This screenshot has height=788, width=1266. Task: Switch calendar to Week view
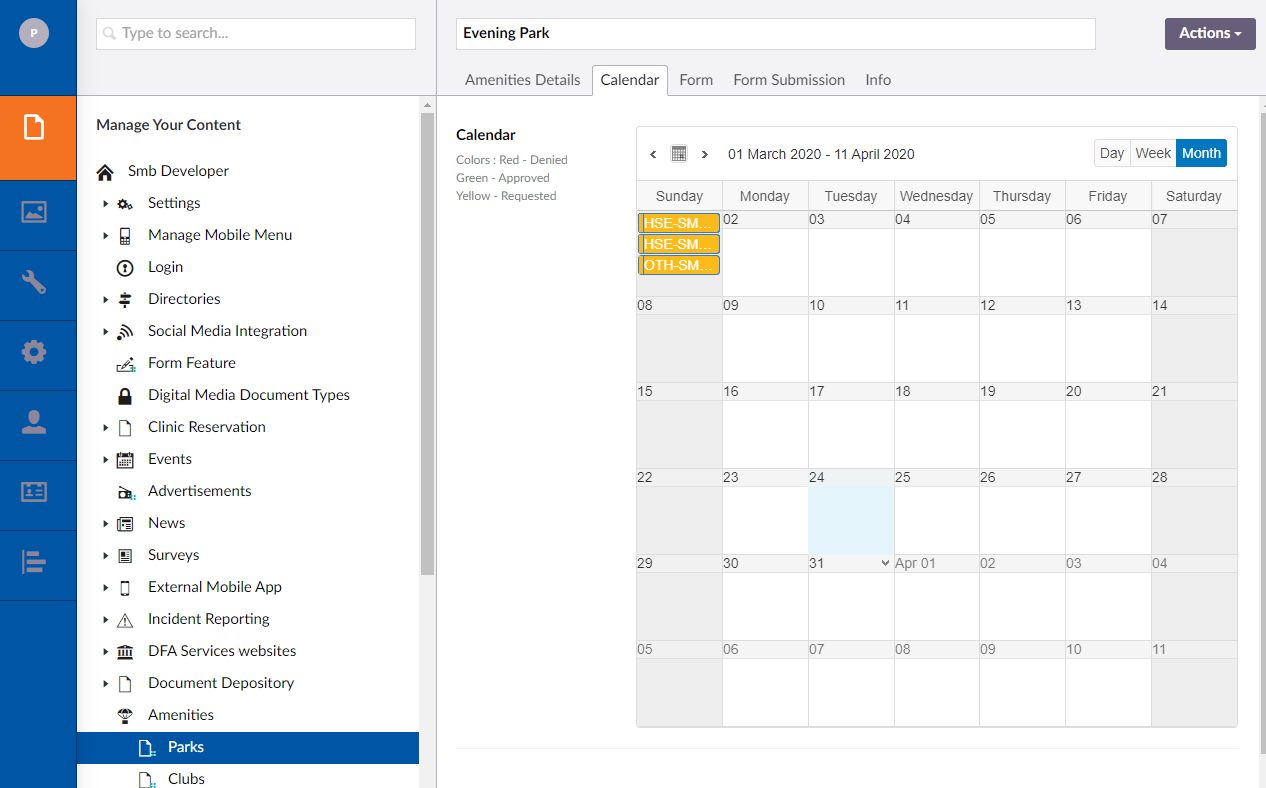tap(1152, 153)
